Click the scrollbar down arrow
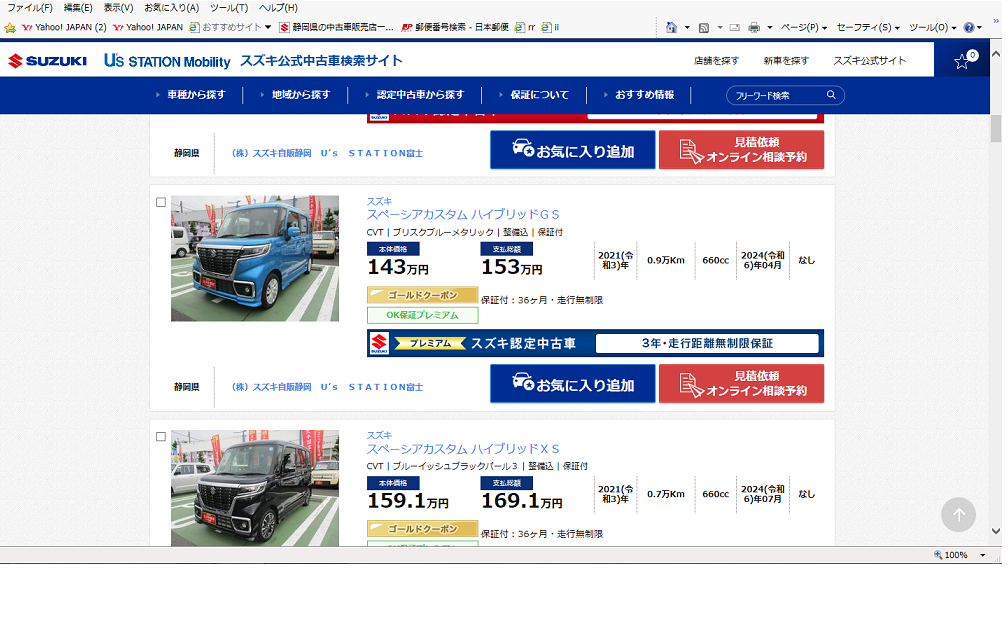Screen dimensions: 1008x630 point(996,531)
